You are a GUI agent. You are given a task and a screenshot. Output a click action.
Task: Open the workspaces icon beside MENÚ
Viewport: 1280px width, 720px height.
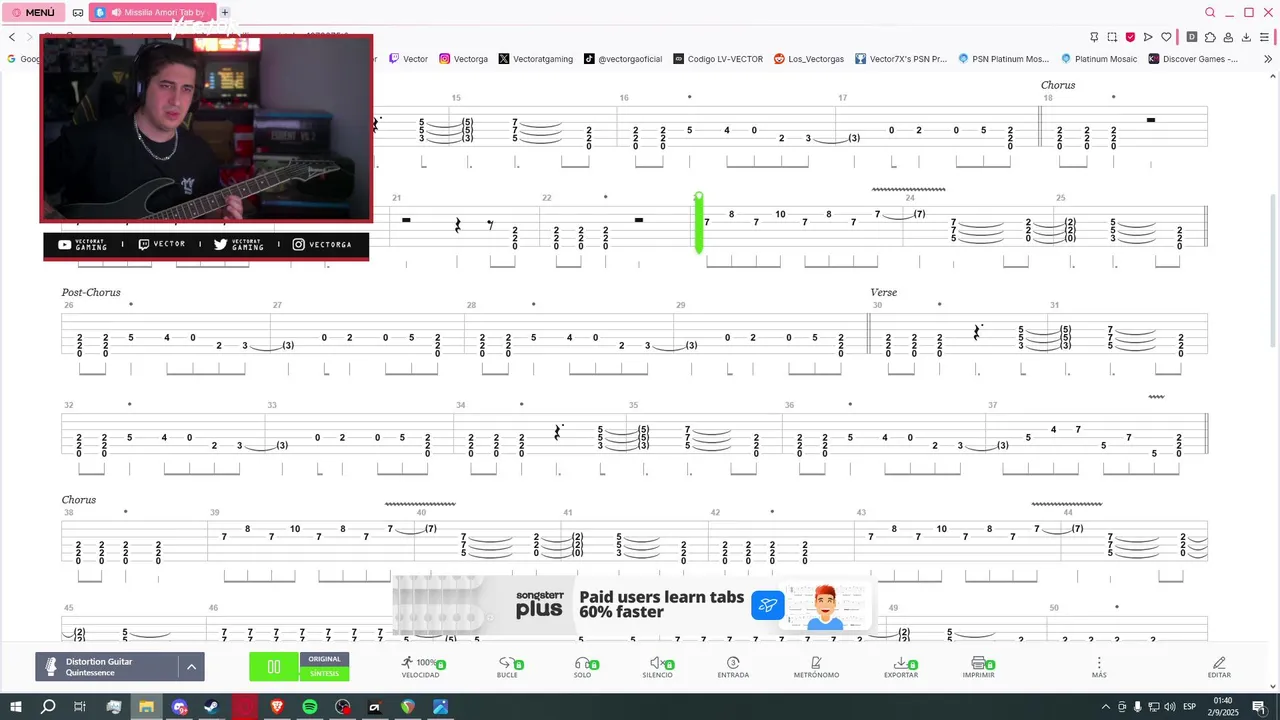(x=78, y=13)
